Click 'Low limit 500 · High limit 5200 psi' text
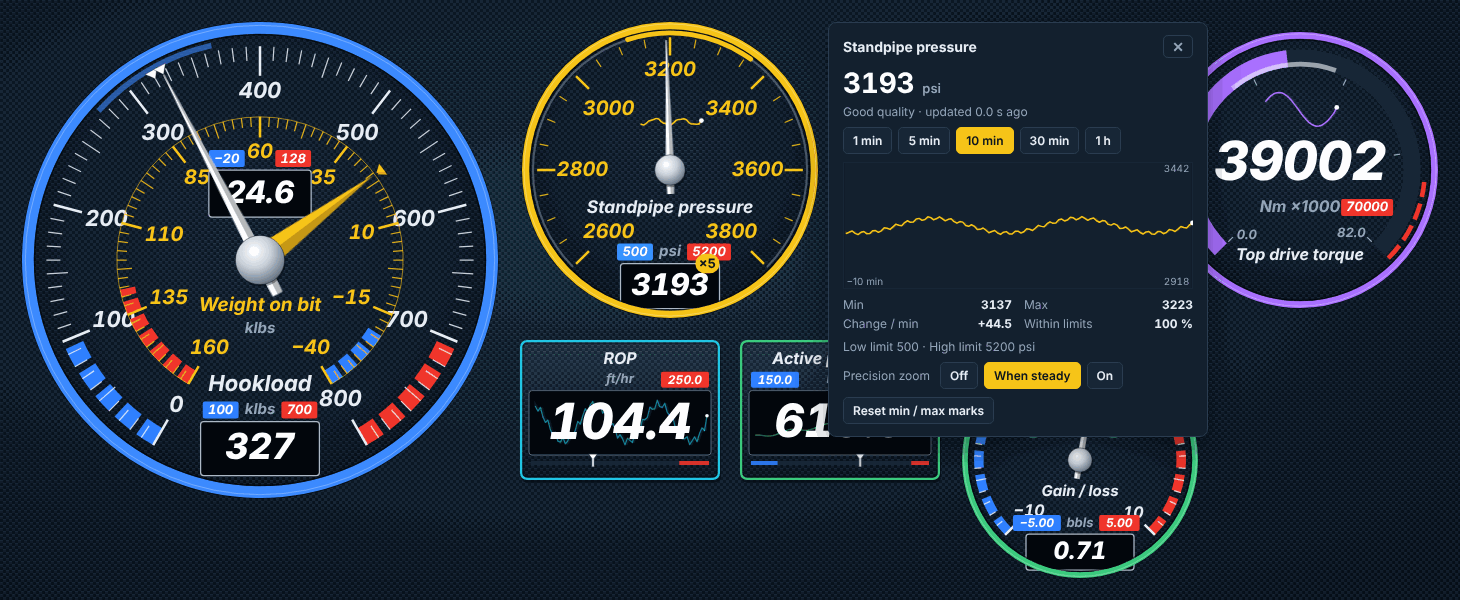This screenshot has width=1460, height=600. (939, 347)
